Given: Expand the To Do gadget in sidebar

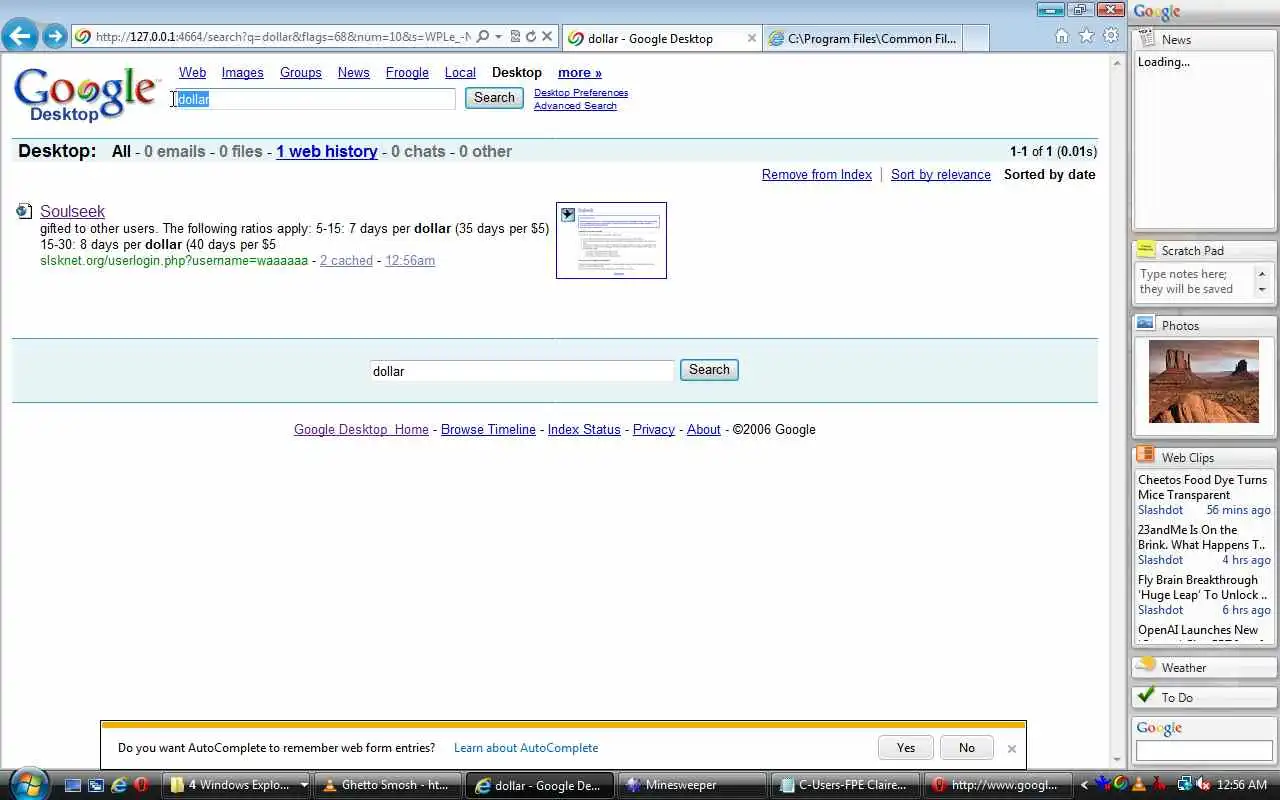Looking at the screenshot, I should pyautogui.click(x=1204, y=697).
